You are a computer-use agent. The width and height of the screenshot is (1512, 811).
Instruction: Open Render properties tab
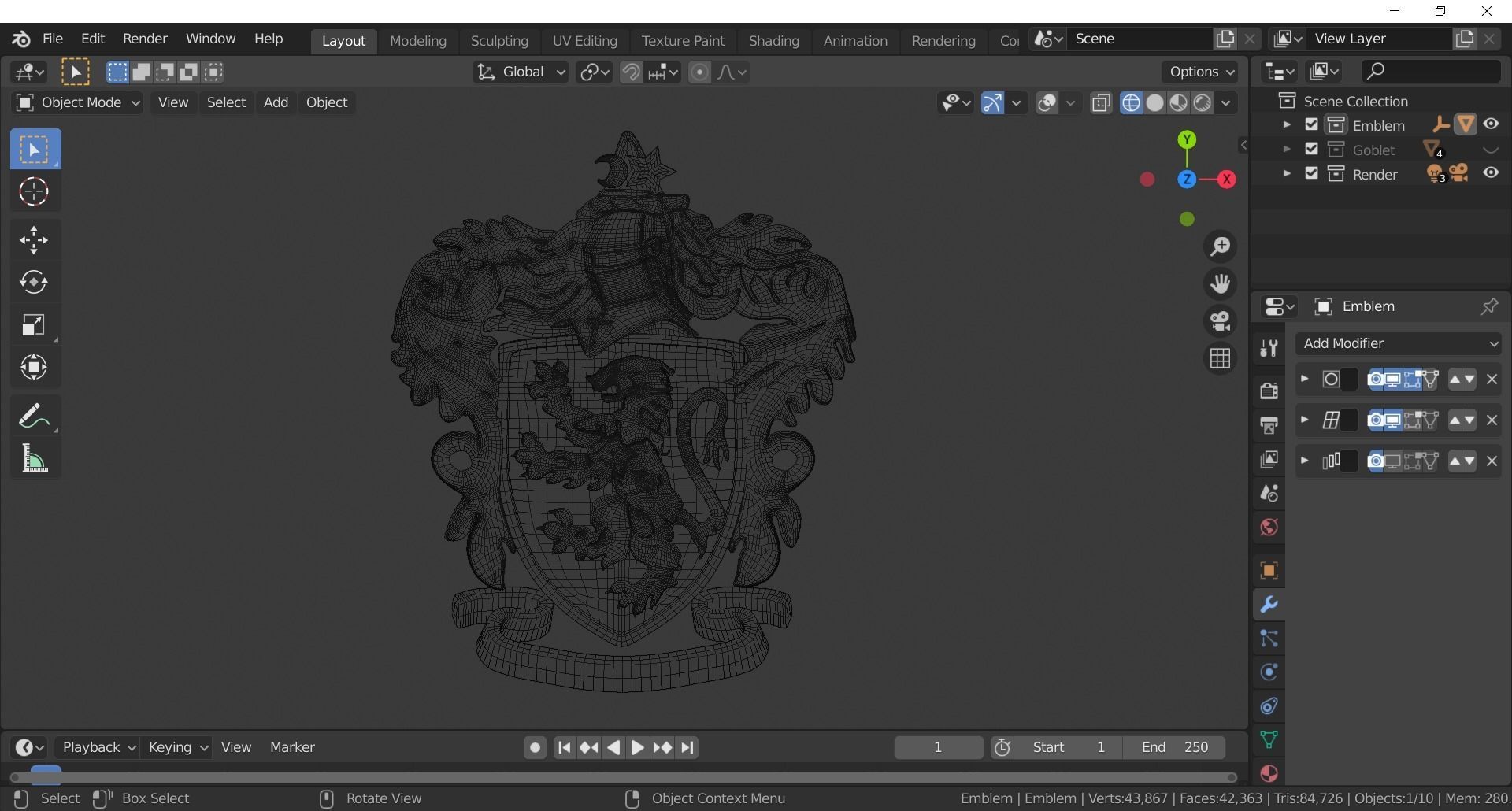[1269, 391]
